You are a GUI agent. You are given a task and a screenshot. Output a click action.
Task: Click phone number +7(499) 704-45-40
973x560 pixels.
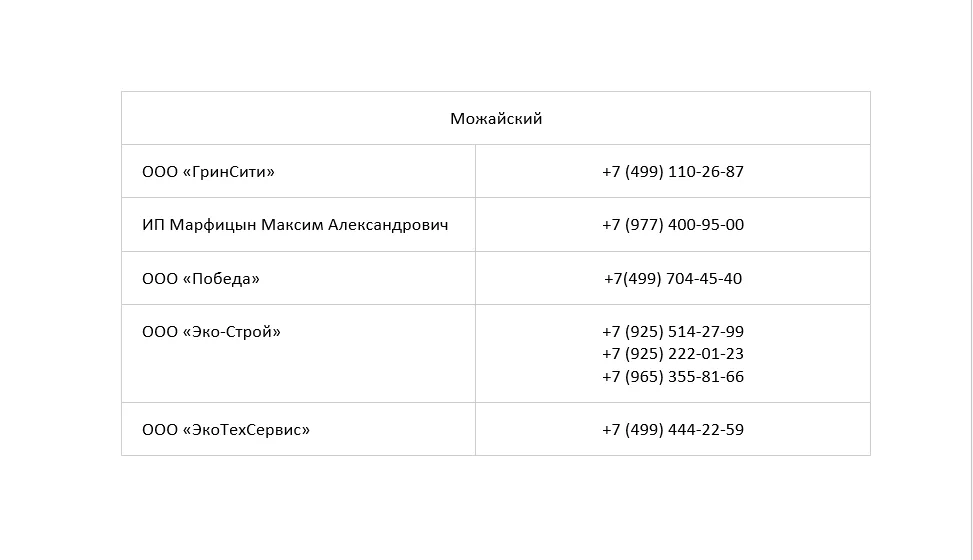673,279
